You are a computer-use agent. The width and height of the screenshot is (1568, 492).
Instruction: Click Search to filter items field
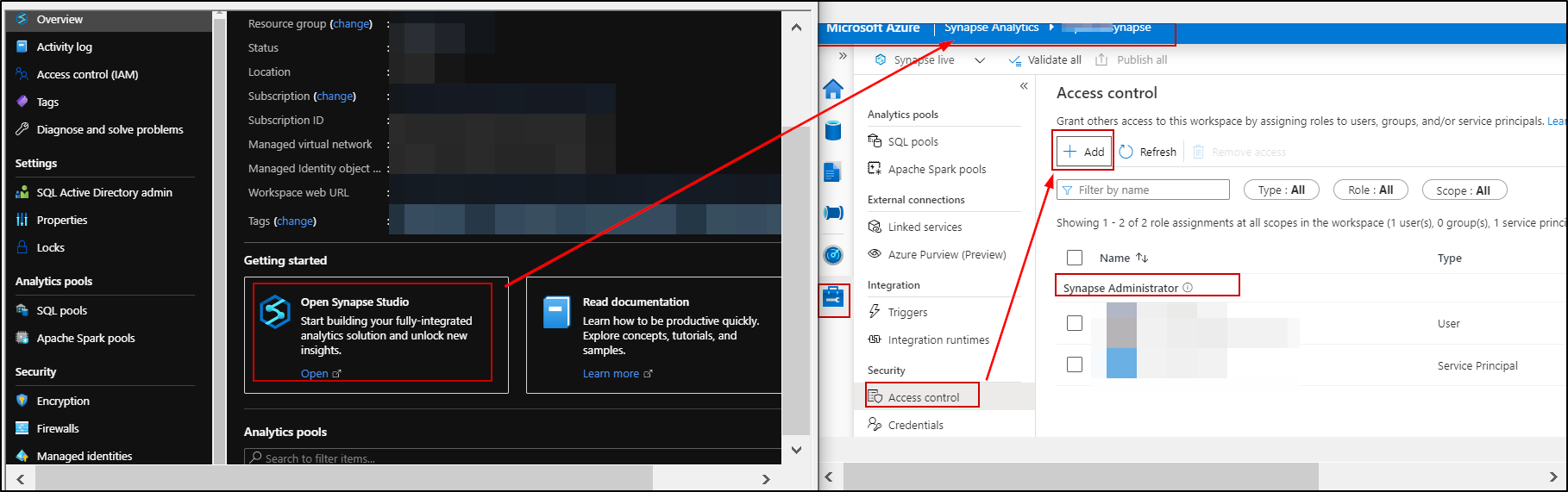pyautogui.click(x=512, y=458)
